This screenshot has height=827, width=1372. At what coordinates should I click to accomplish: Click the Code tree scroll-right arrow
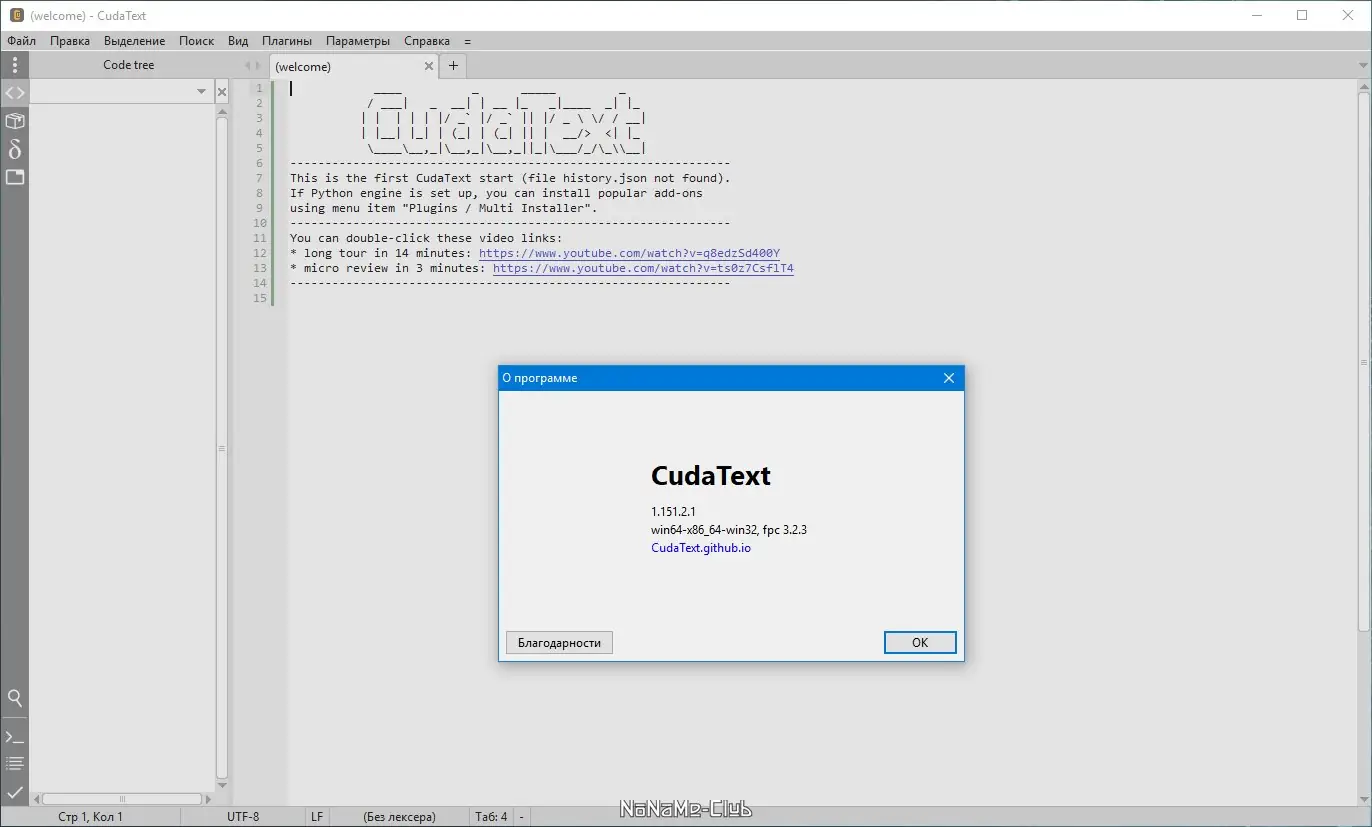pyautogui.click(x=208, y=799)
